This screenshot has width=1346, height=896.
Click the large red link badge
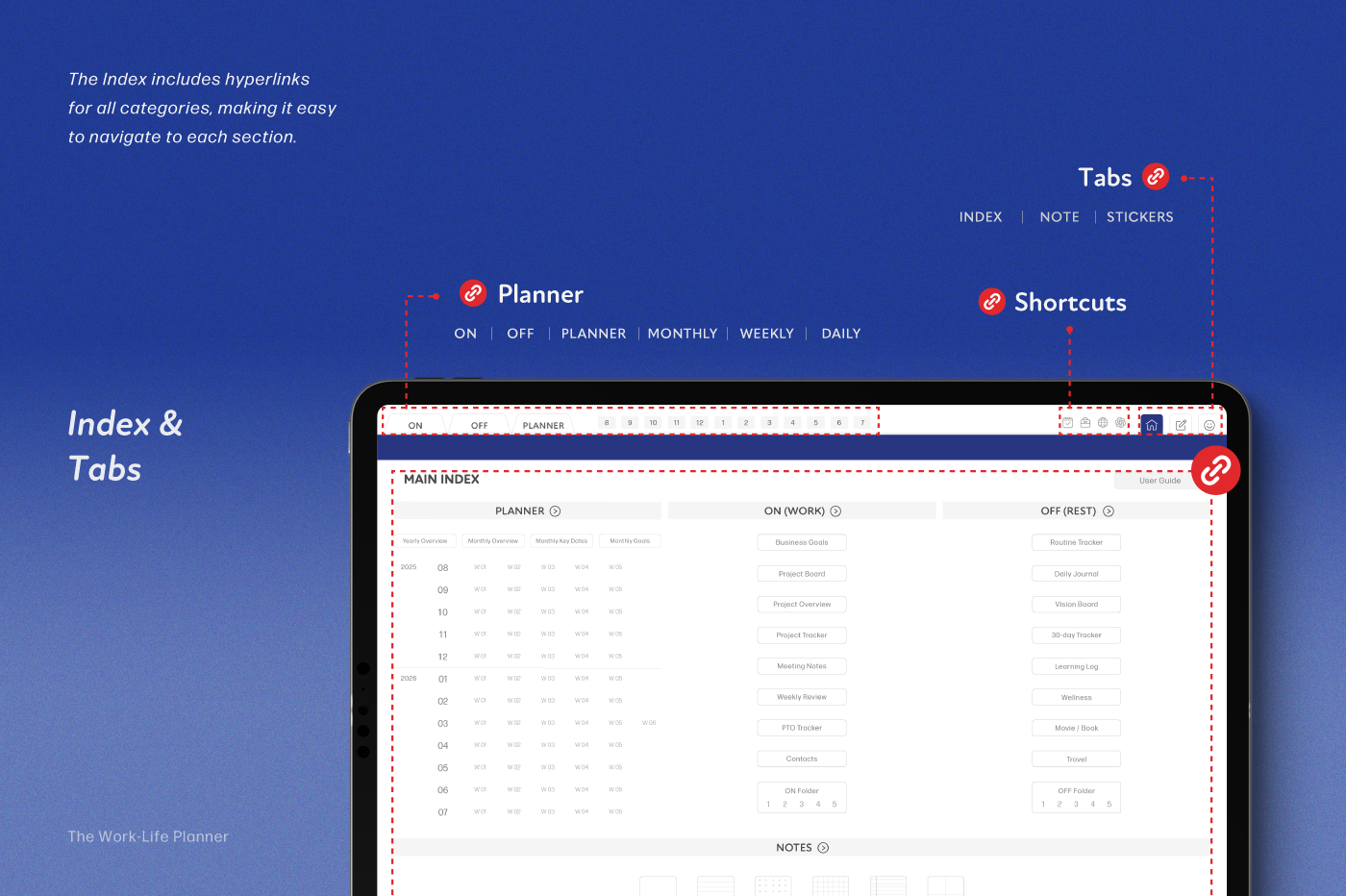(x=1215, y=470)
